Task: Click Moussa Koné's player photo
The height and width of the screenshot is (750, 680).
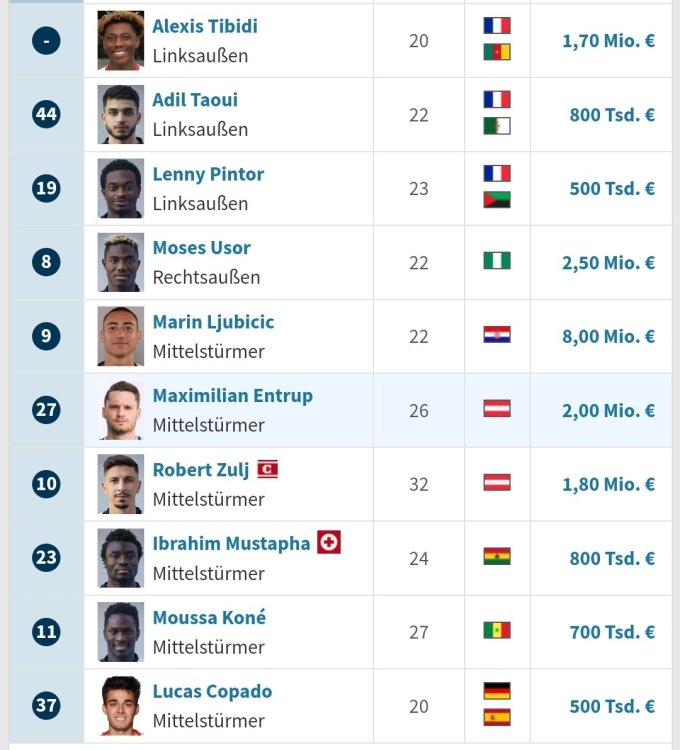Action: pyautogui.click(x=121, y=632)
